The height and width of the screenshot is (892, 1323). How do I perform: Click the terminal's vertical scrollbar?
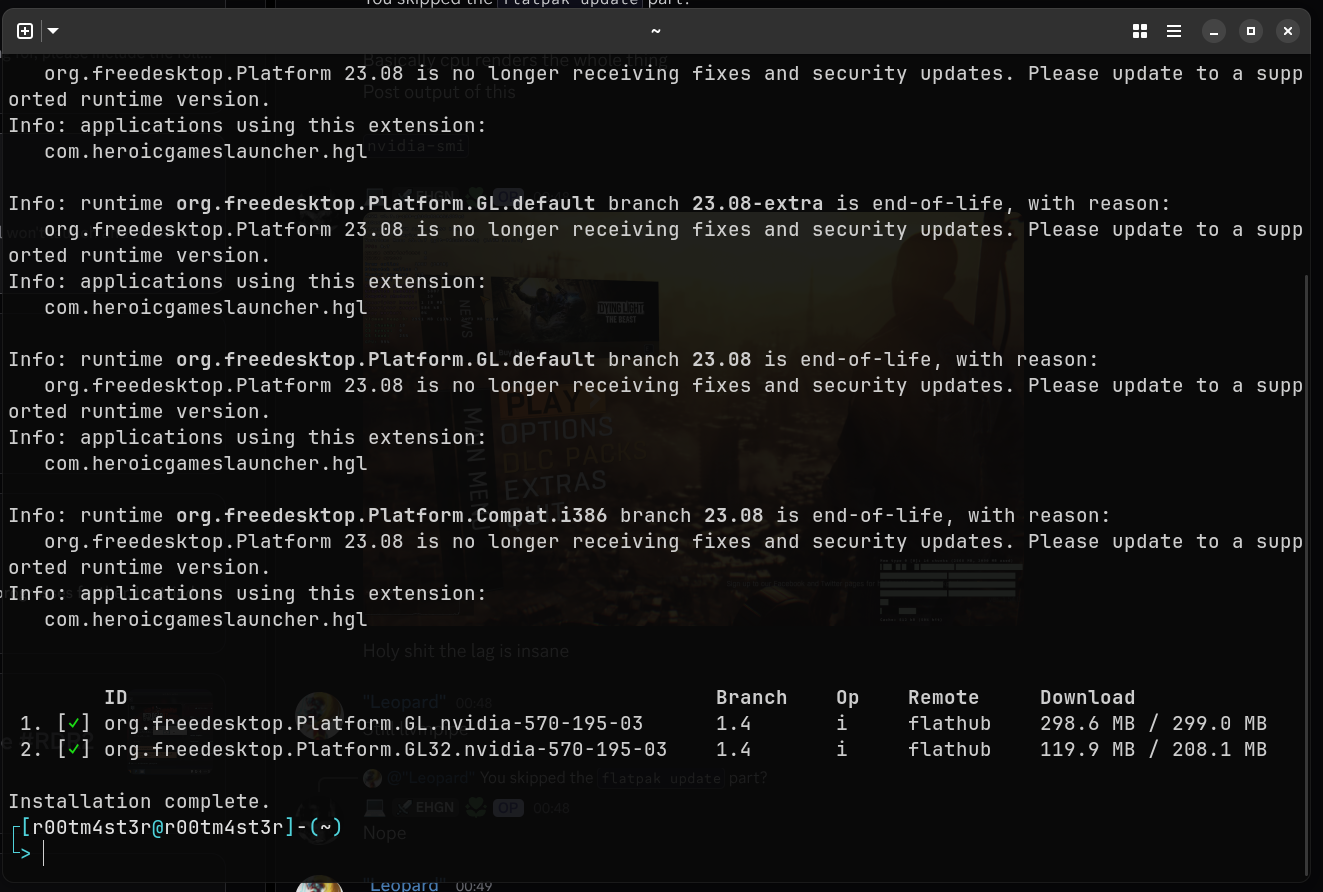(1307, 575)
